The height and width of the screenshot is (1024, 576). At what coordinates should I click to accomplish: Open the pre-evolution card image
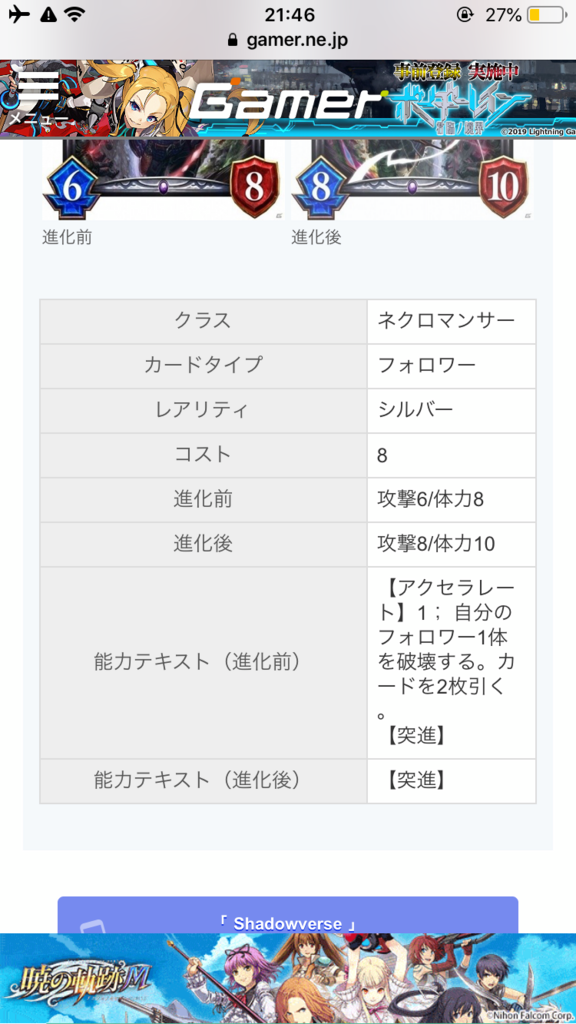(163, 180)
